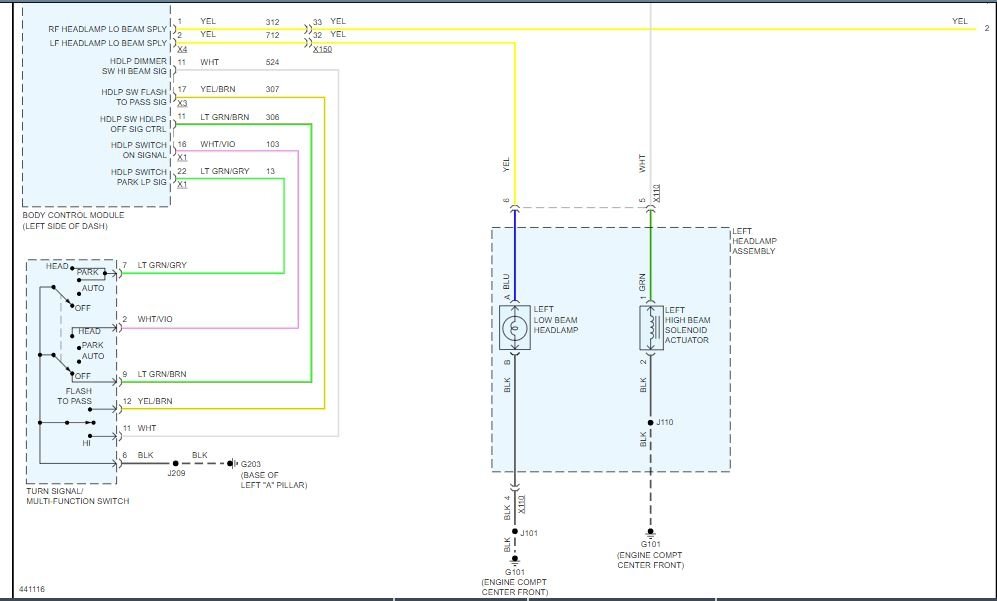This screenshot has height=601, width=997.
Task: Click the G101 ground symbol below J110
Action: (x=651, y=533)
